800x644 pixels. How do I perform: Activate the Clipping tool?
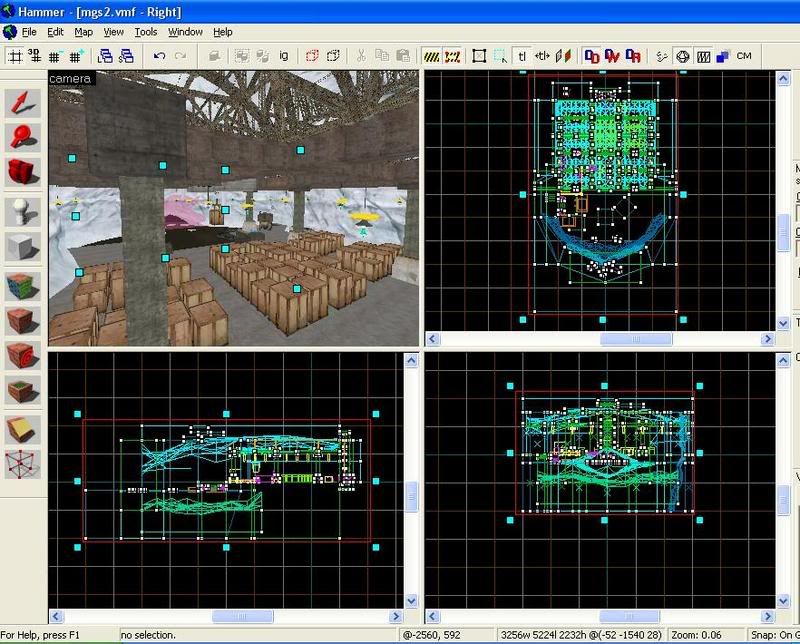coord(23,429)
